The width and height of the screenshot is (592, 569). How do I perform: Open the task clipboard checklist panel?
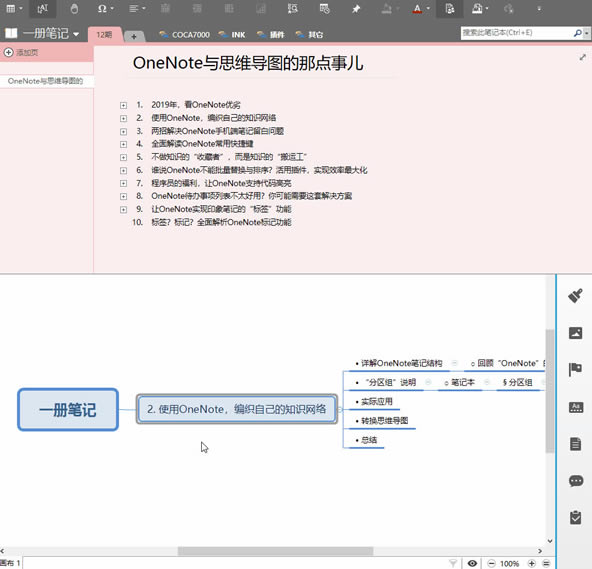pos(576,517)
